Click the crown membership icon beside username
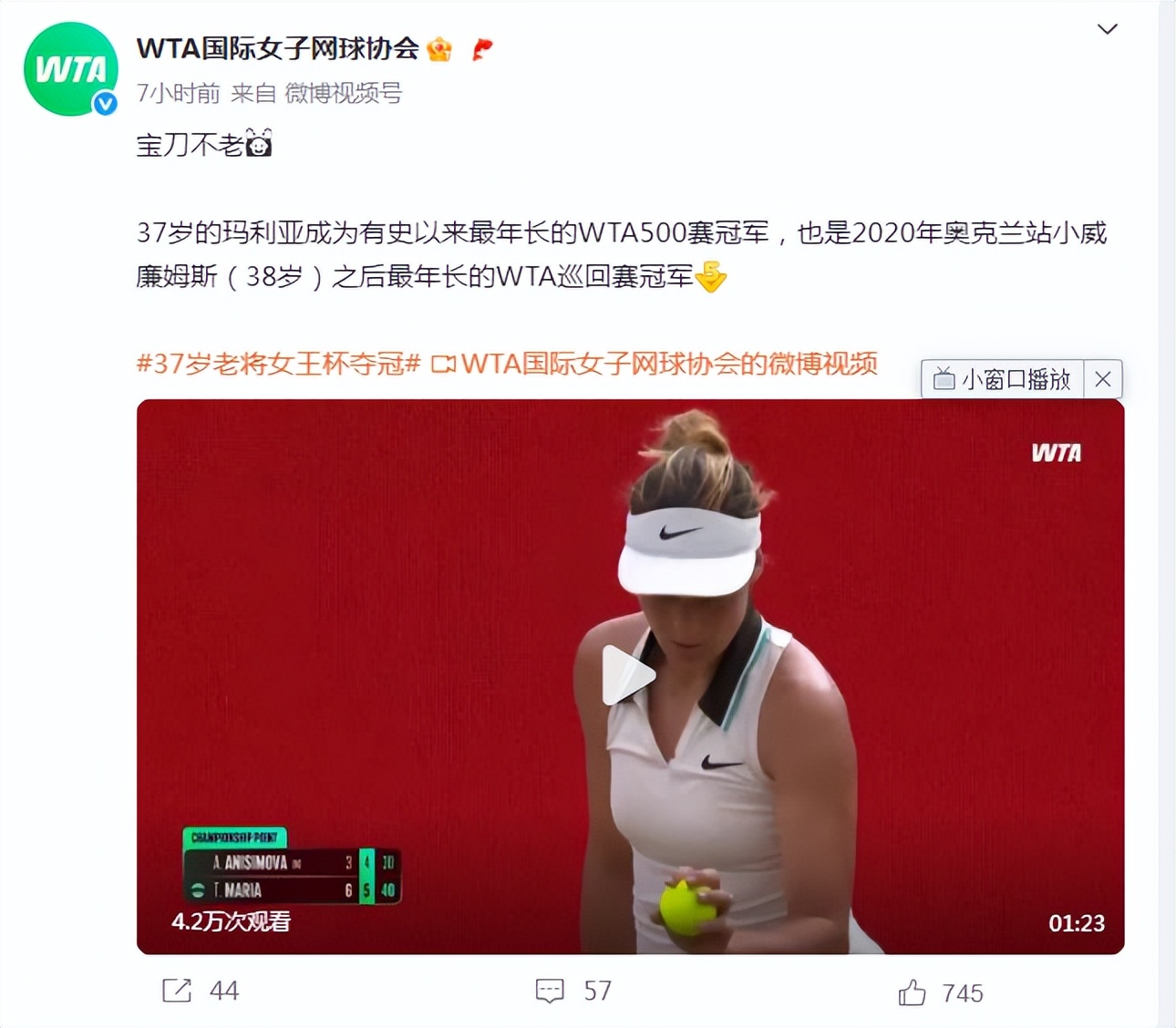This screenshot has width=1176, height=1028. 439,48
